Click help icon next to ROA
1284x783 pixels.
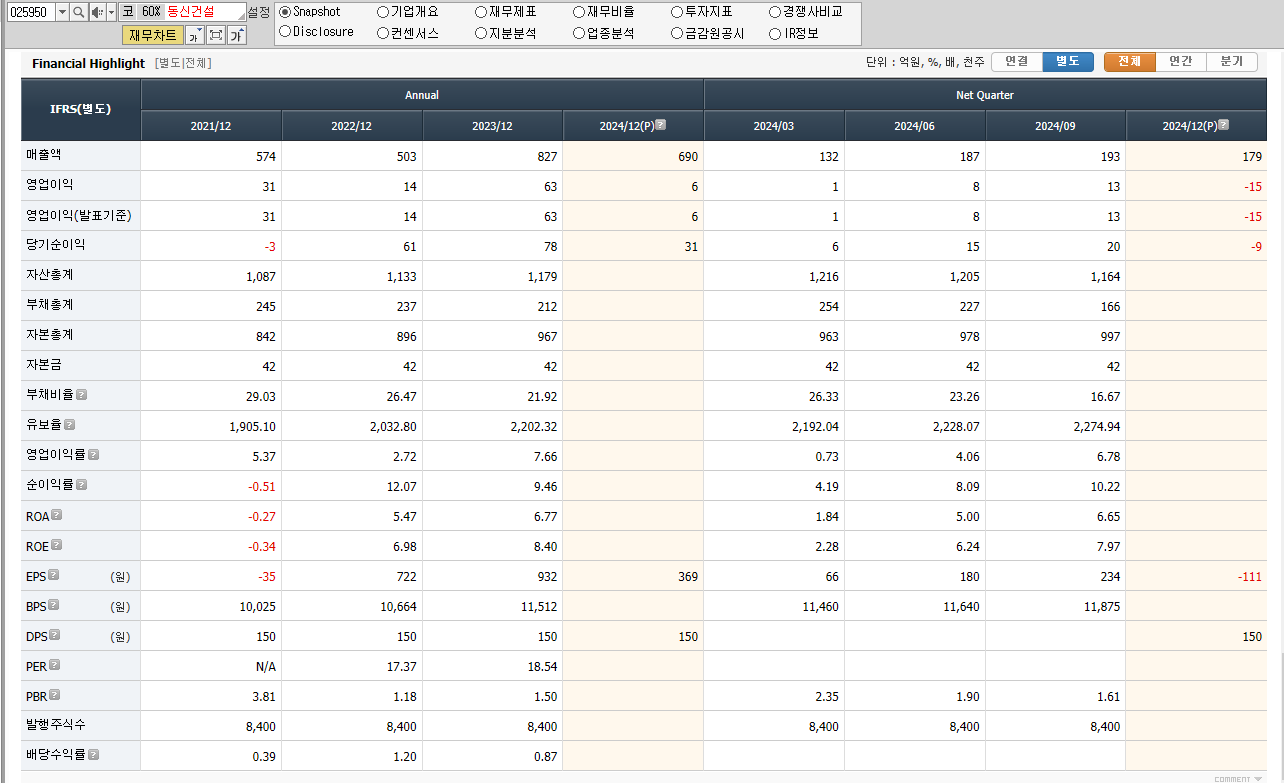[x=57, y=515]
